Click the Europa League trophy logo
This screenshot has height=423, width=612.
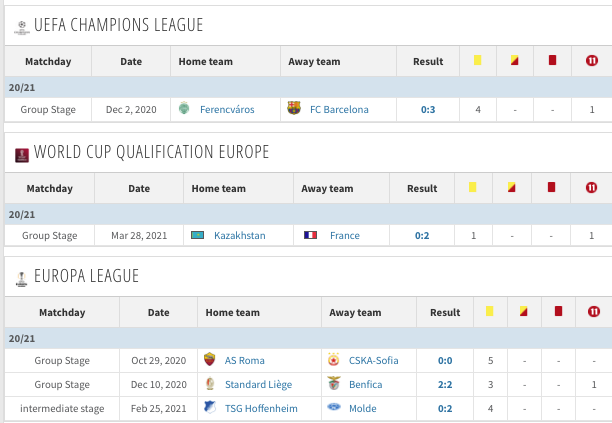pos(21,279)
